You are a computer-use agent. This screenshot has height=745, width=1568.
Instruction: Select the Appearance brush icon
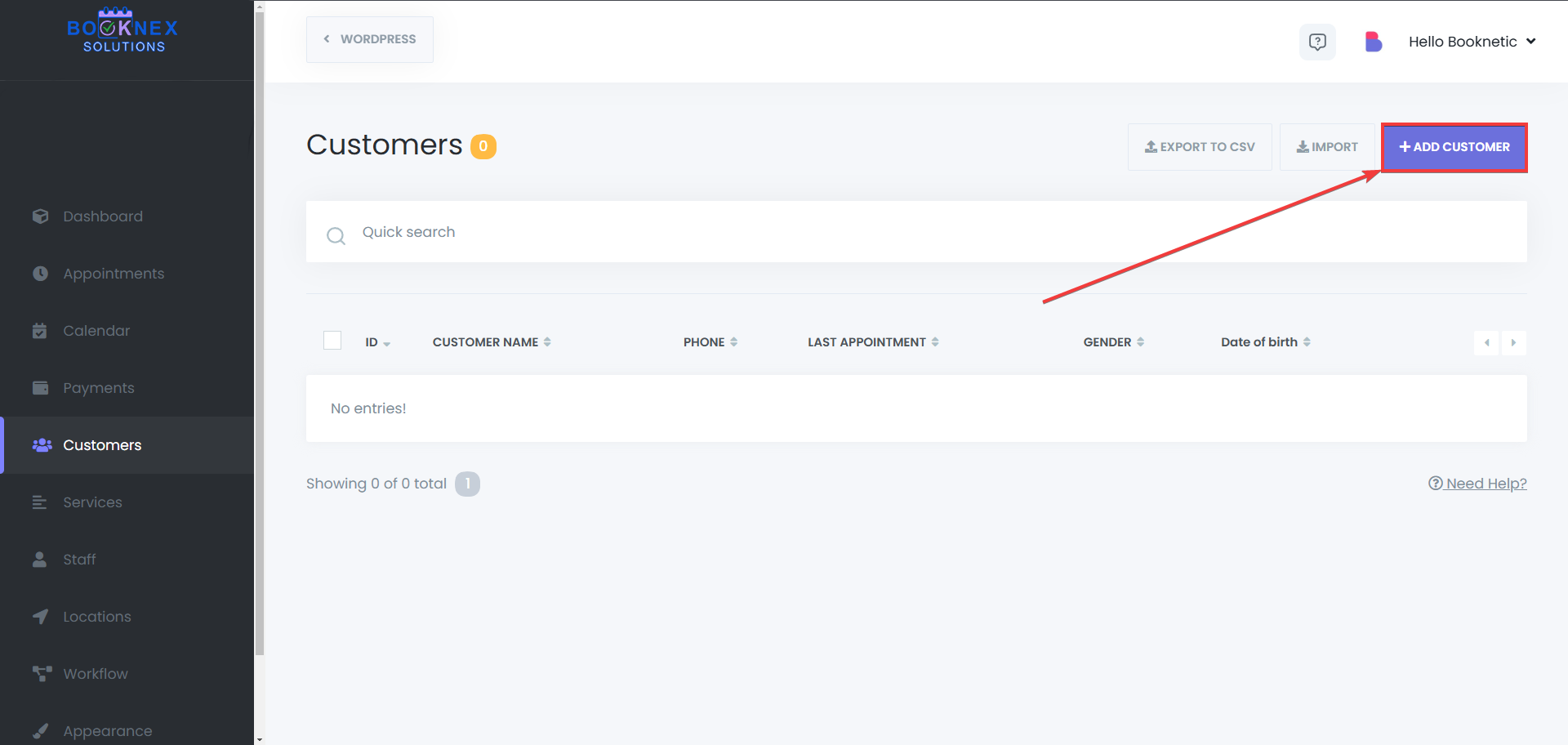pos(40,730)
